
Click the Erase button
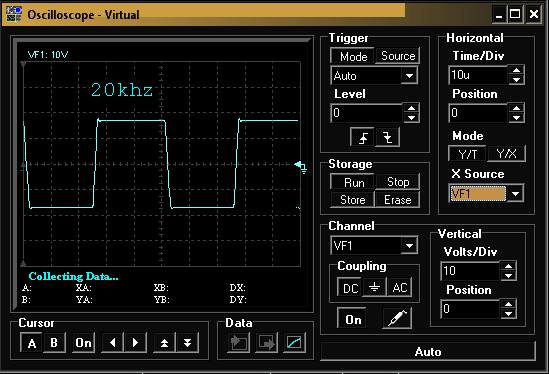click(398, 200)
